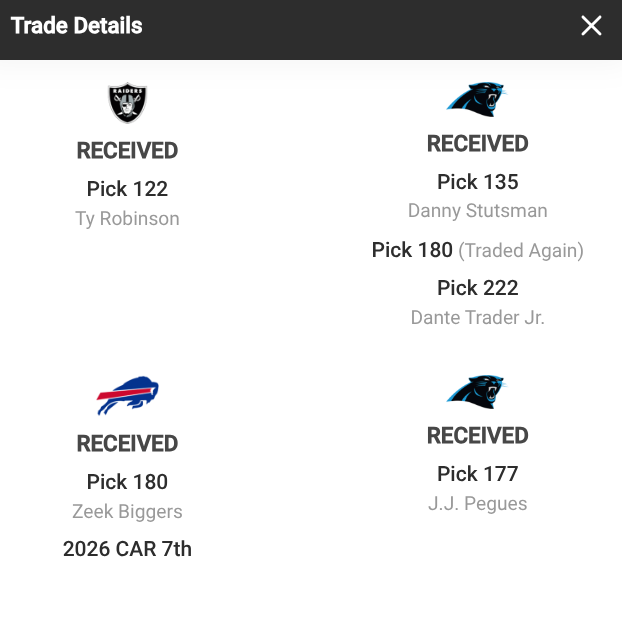The width and height of the screenshot is (622, 627).
Task: Click the 2026 CAR 7th pick
Action: [x=127, y=549]
